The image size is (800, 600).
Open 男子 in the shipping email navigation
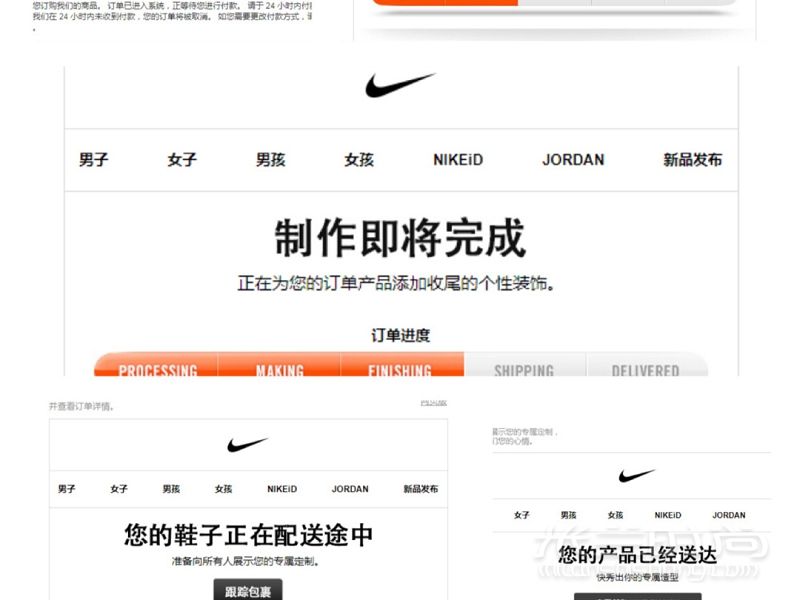(x=66, y=489)
